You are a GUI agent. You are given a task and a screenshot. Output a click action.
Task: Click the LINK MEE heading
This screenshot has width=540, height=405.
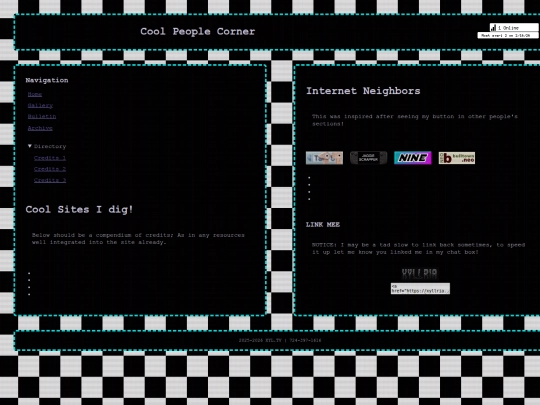click(323, 225)
